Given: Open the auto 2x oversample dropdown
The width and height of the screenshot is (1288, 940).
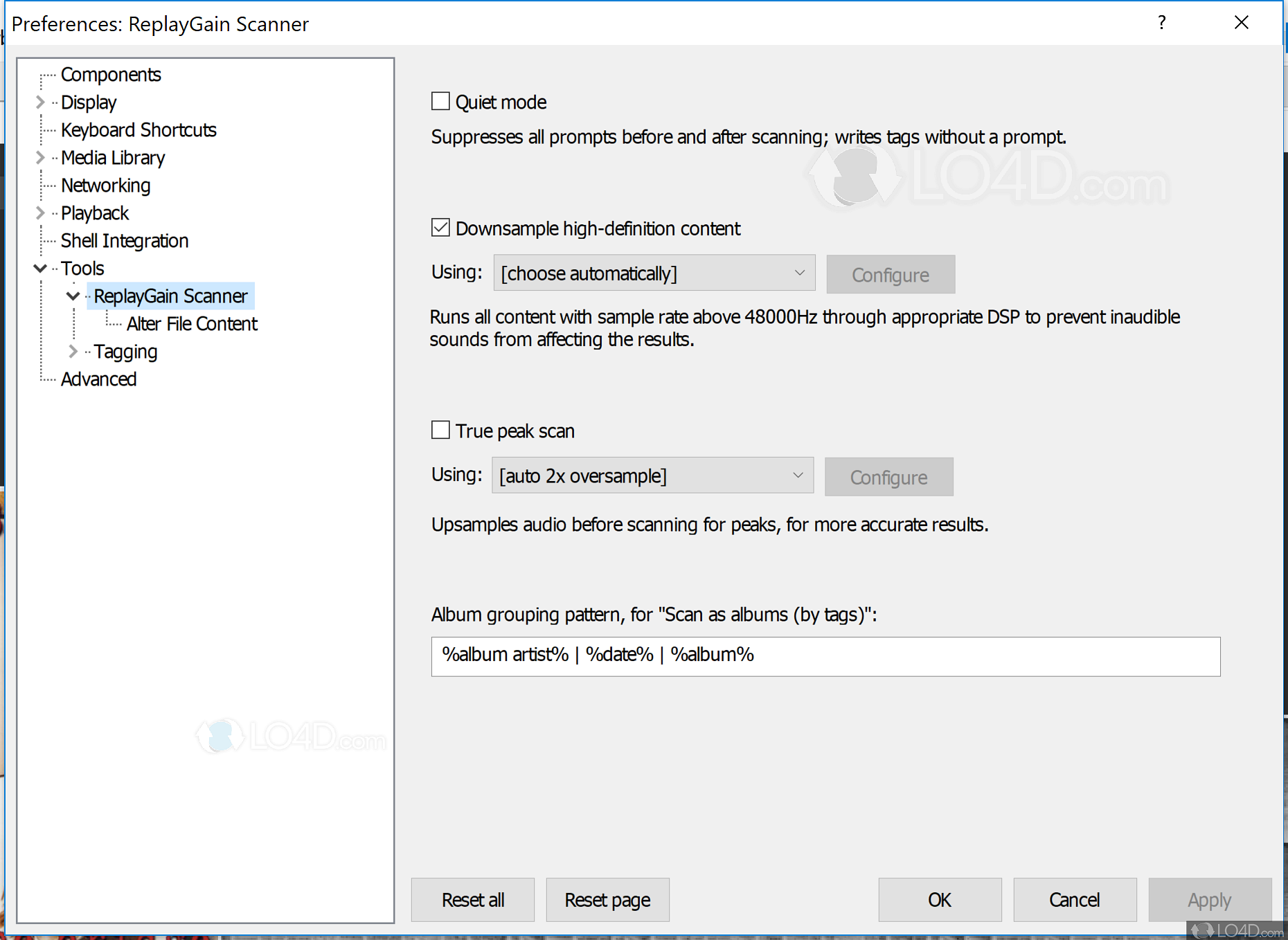Looking at the screenshot, I should (x=652, y=476).
